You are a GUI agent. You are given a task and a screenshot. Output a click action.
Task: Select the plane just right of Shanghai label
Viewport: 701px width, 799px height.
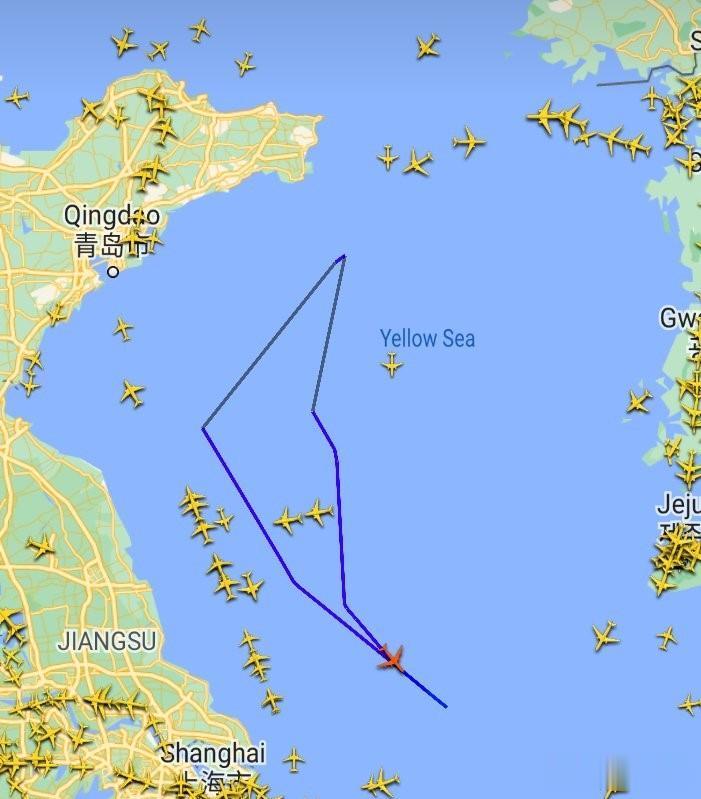[x=293, y=760]
